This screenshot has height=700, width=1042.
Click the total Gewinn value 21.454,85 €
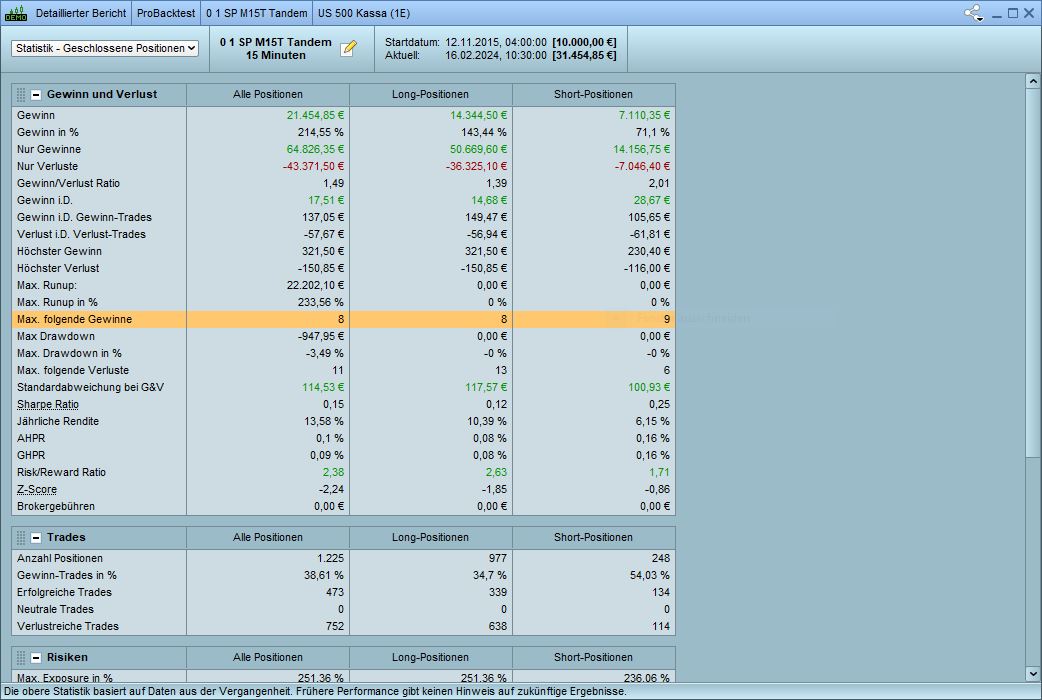(315, 115)
